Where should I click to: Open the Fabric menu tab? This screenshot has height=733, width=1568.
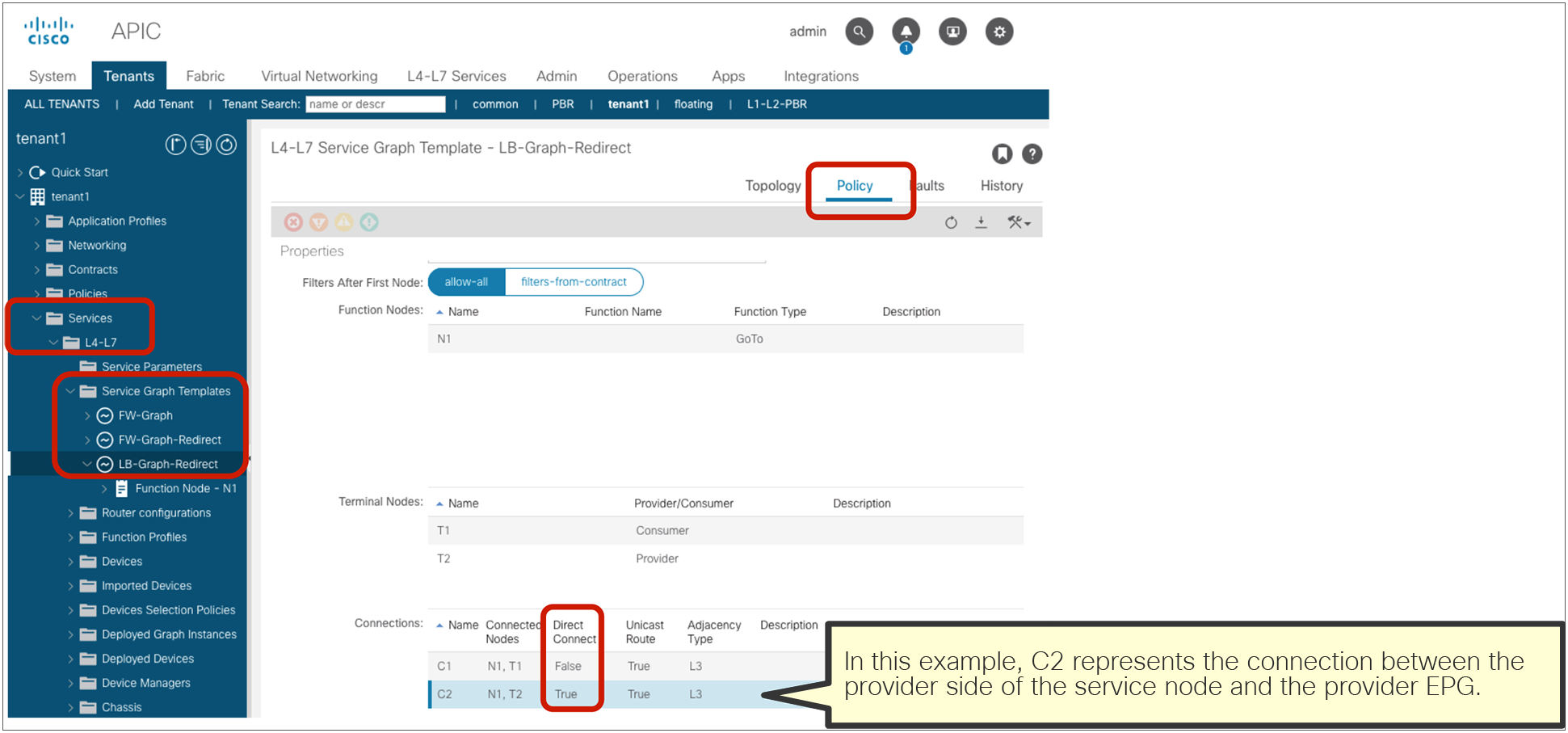(x=205, y=76)
